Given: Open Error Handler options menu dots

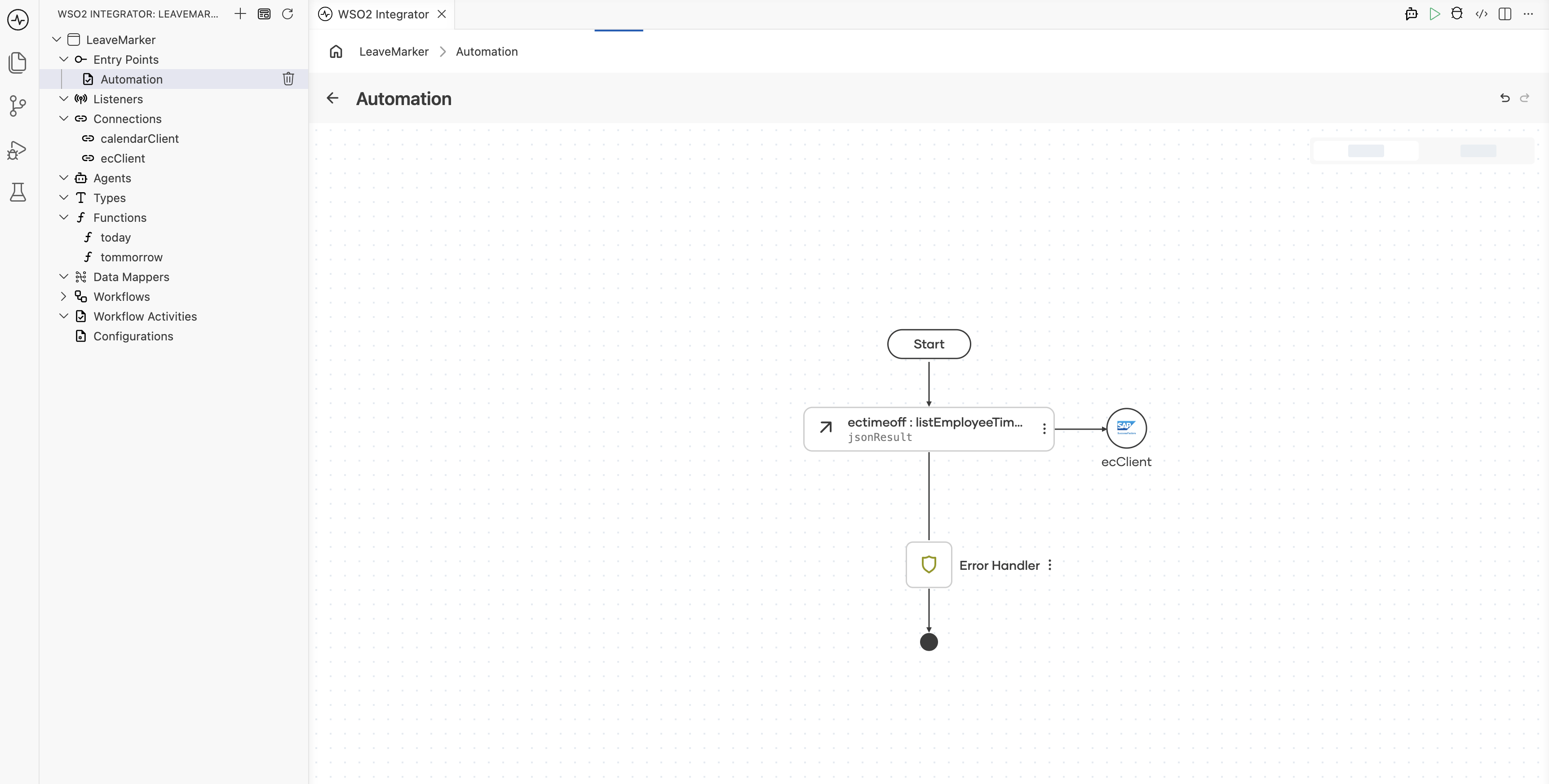Looking at the screenshot, I should pyautogui.click(x=1050, y=565).
